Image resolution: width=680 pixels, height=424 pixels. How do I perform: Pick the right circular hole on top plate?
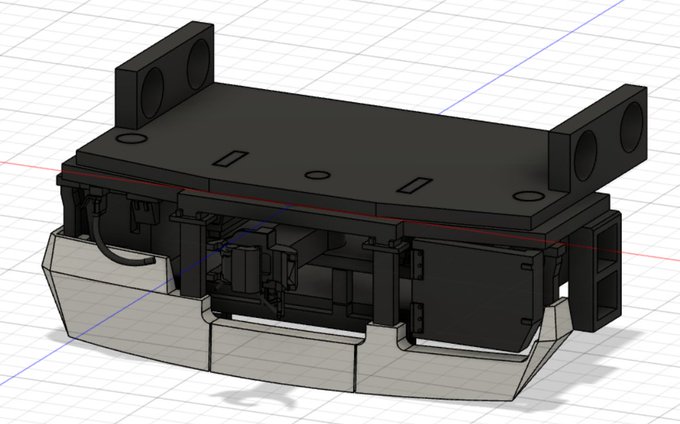click(x=528, y=196)
